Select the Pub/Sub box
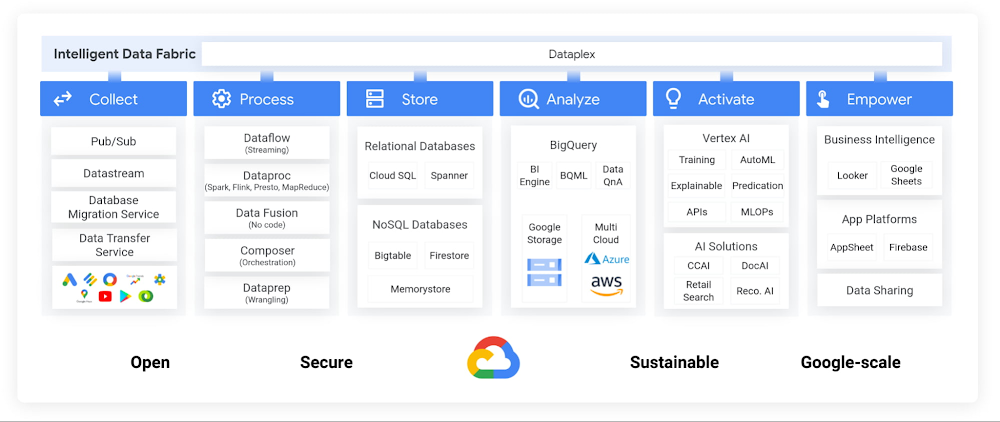The image size is (1000, 422). point(114,141)
